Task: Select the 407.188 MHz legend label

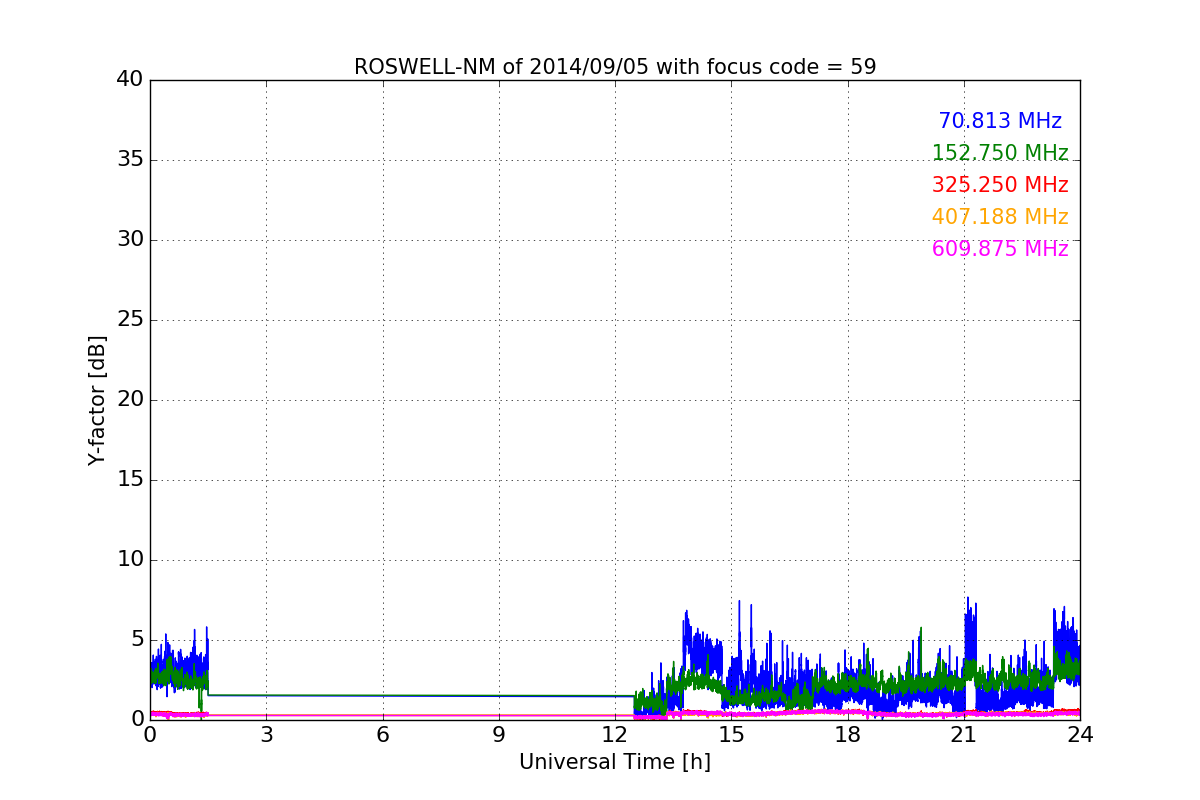Action: [x=1000, y=217]
